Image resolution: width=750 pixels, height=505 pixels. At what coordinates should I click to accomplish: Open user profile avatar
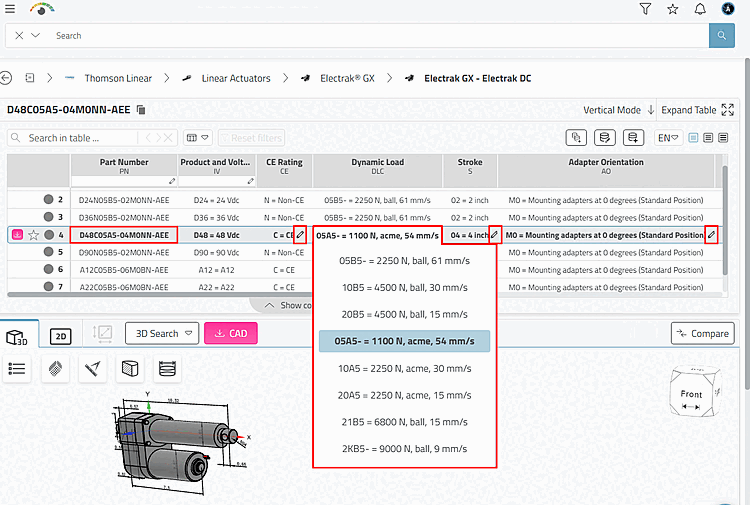click(x=728, y=9)
